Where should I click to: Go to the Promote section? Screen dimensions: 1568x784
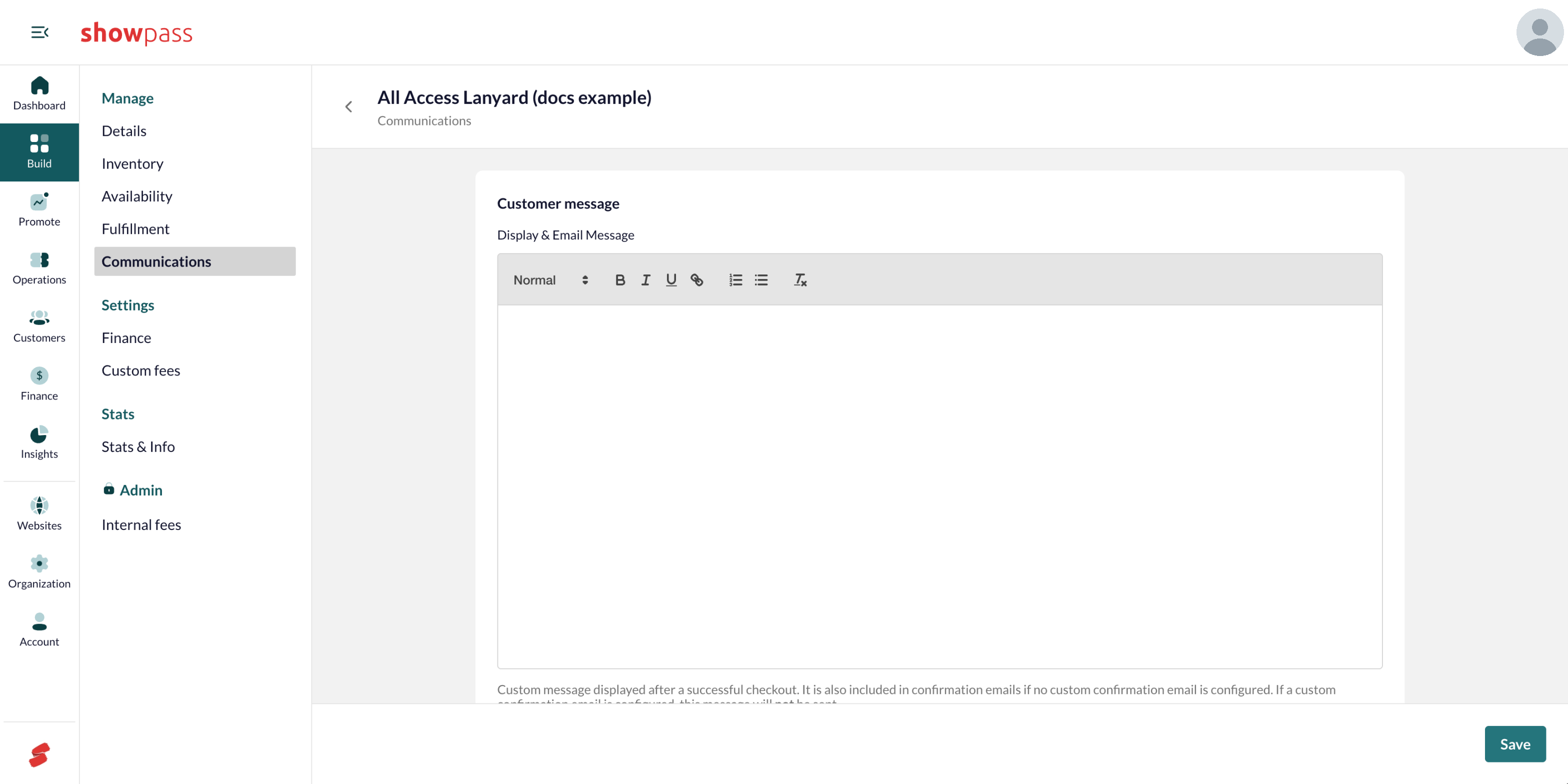(x=39, y=210)
